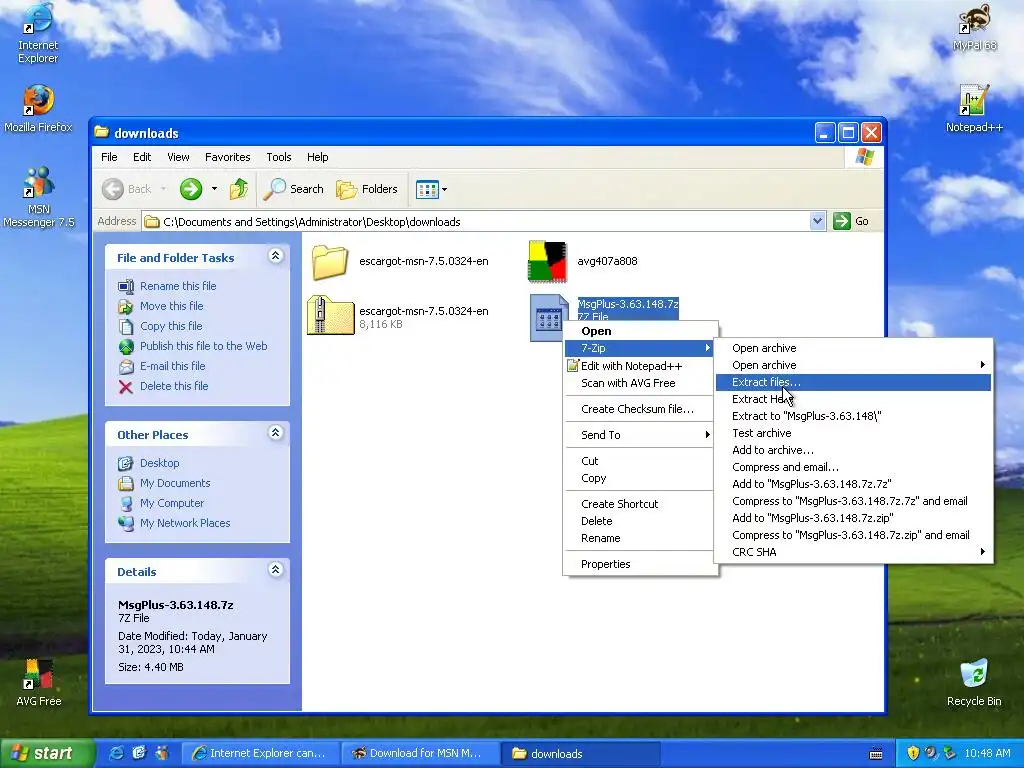This screenshot has height=768, width=1024.
Task: Open the Favorites menu
Action: tap(227, 157)
